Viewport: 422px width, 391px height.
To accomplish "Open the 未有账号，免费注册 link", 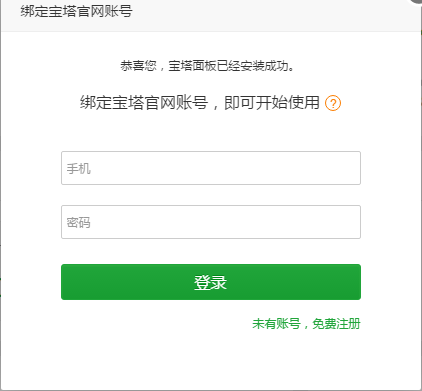I will point(306,324).
